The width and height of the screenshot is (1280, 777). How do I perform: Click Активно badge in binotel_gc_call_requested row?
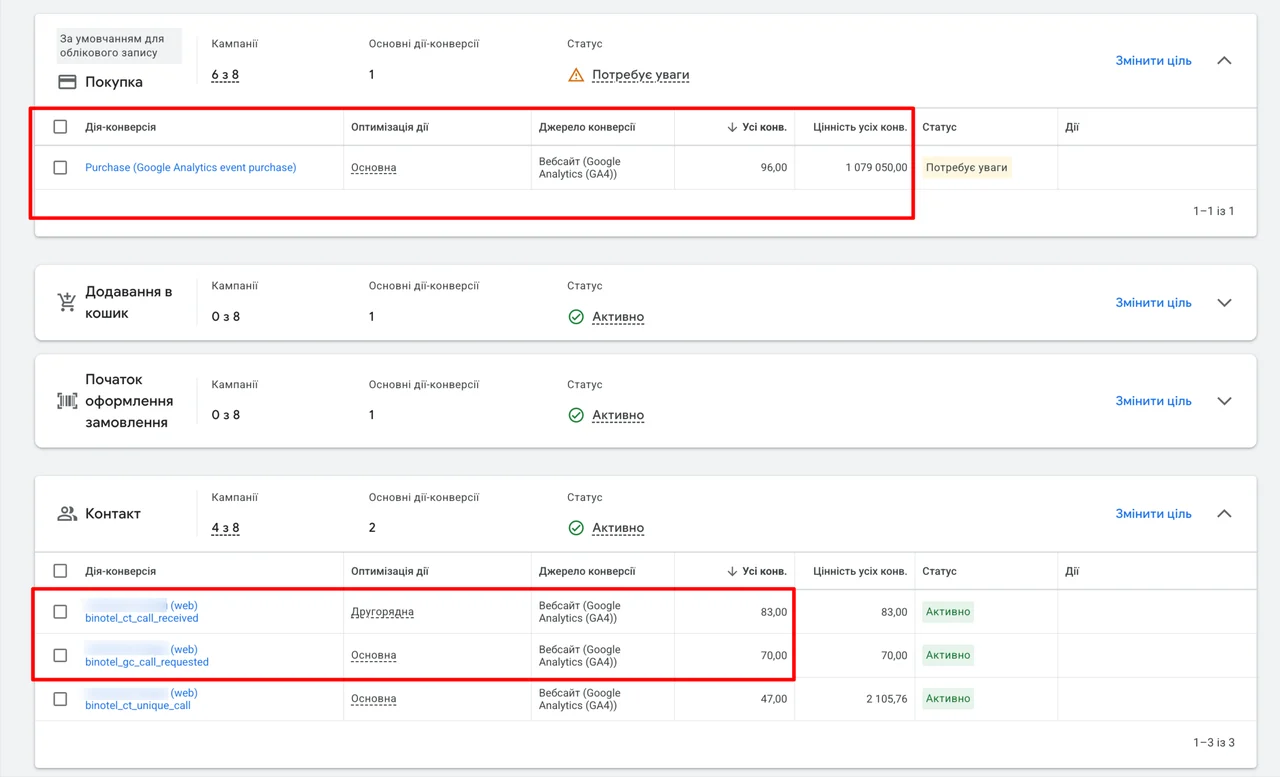(x=948, y=655)
